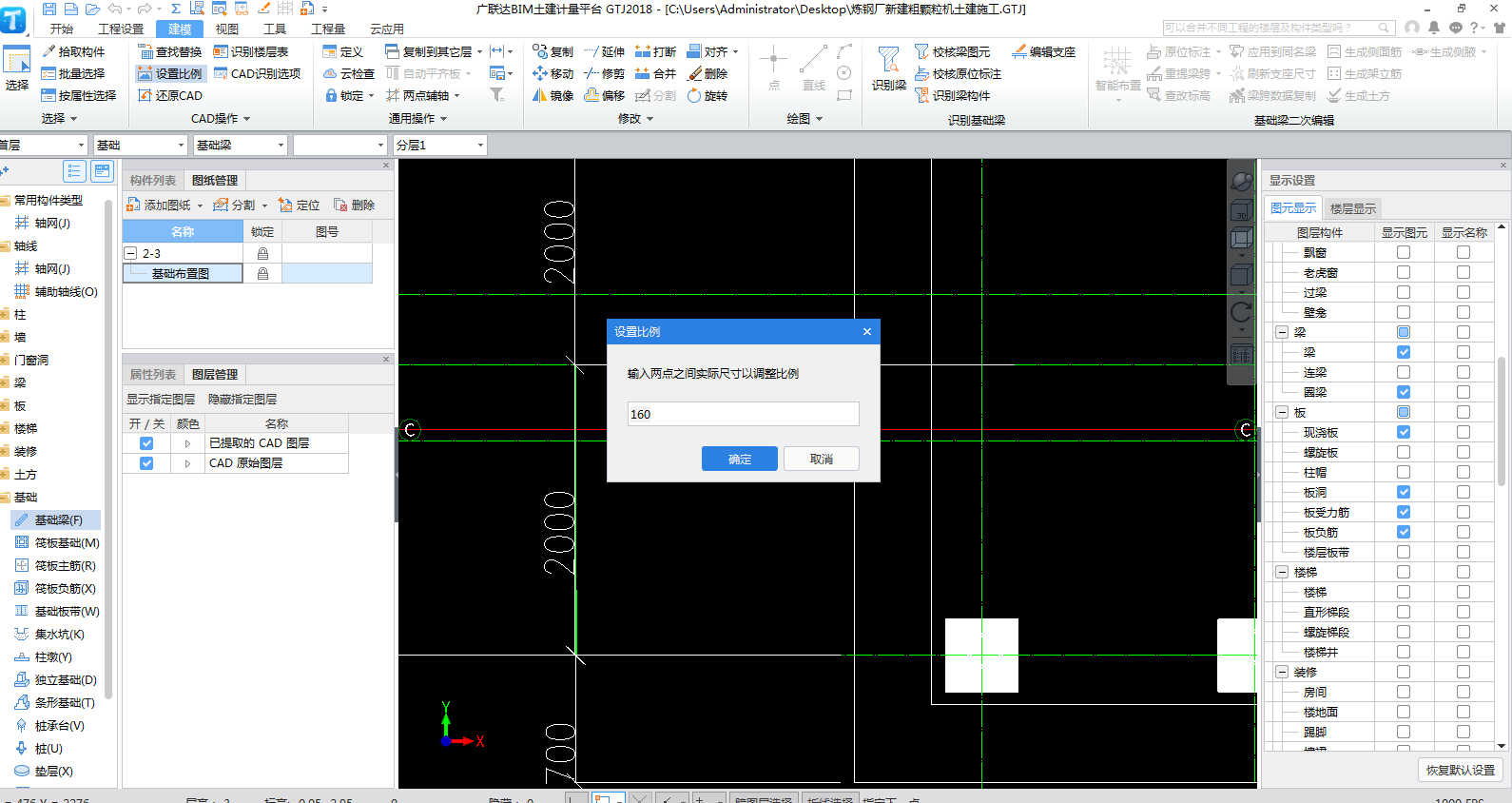Click 批量选择 batch select tool
This screenshot has height=803, width=1512.
tap(73, 73)
